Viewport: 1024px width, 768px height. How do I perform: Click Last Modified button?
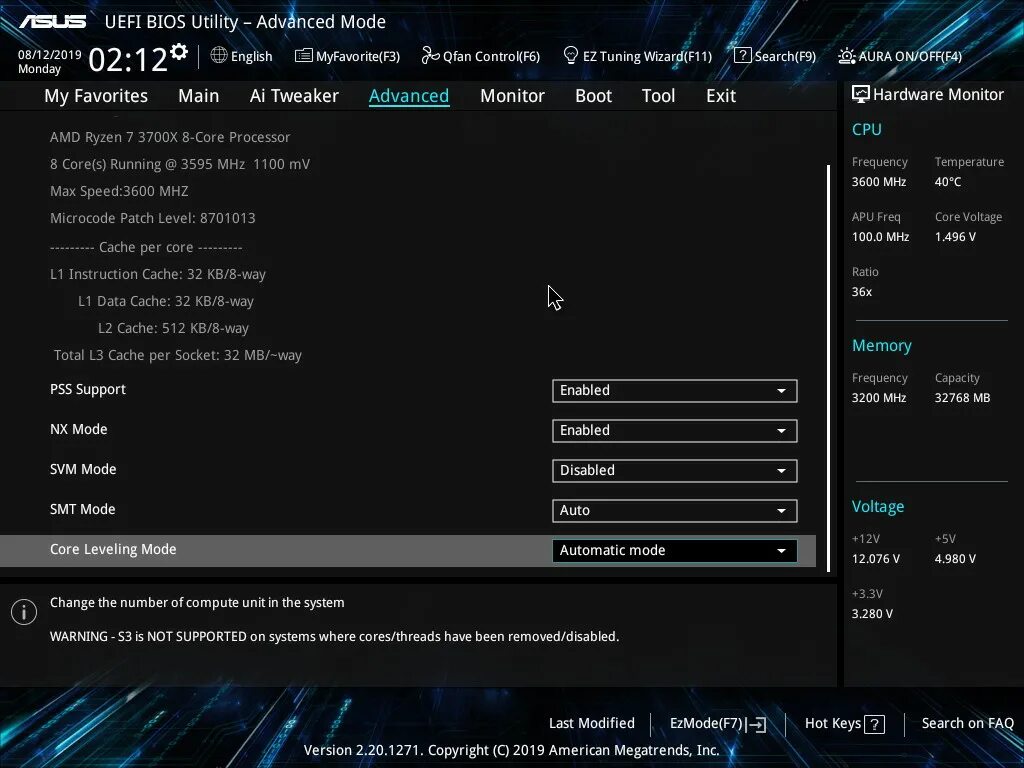(592, 724)
